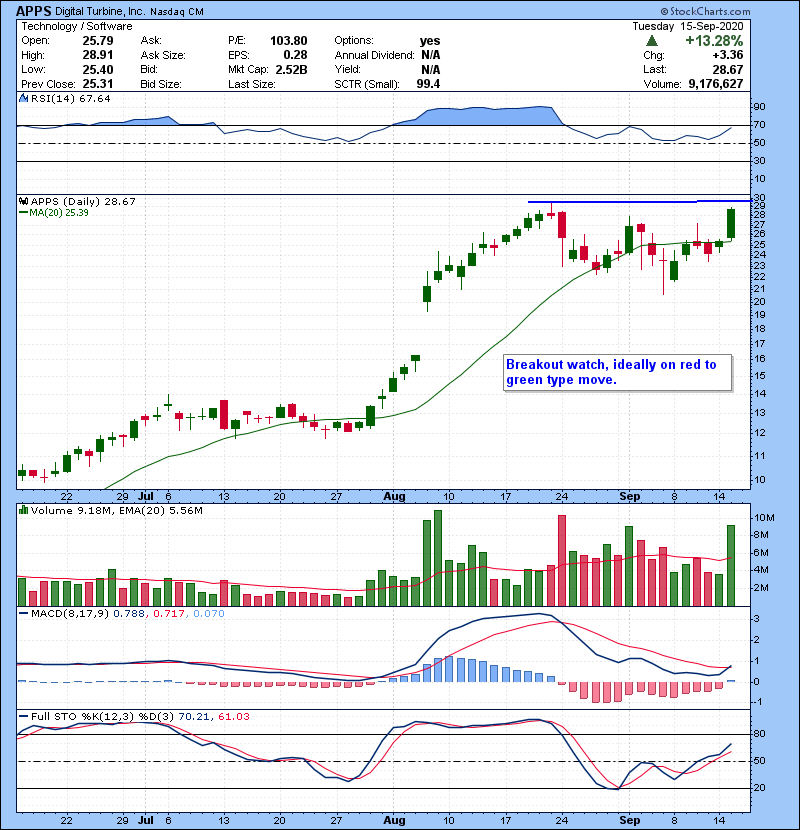Viewport: 800px width, 830px height.
Task: Click the SCTR (Small) value 99.4
Action: tap(428, 84)
